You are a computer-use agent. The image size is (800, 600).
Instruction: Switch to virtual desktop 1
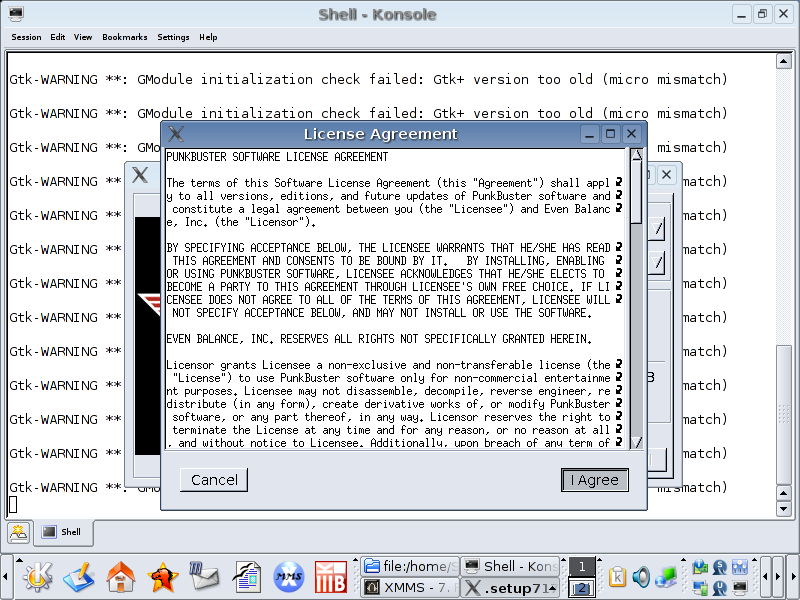pos(580,567)
